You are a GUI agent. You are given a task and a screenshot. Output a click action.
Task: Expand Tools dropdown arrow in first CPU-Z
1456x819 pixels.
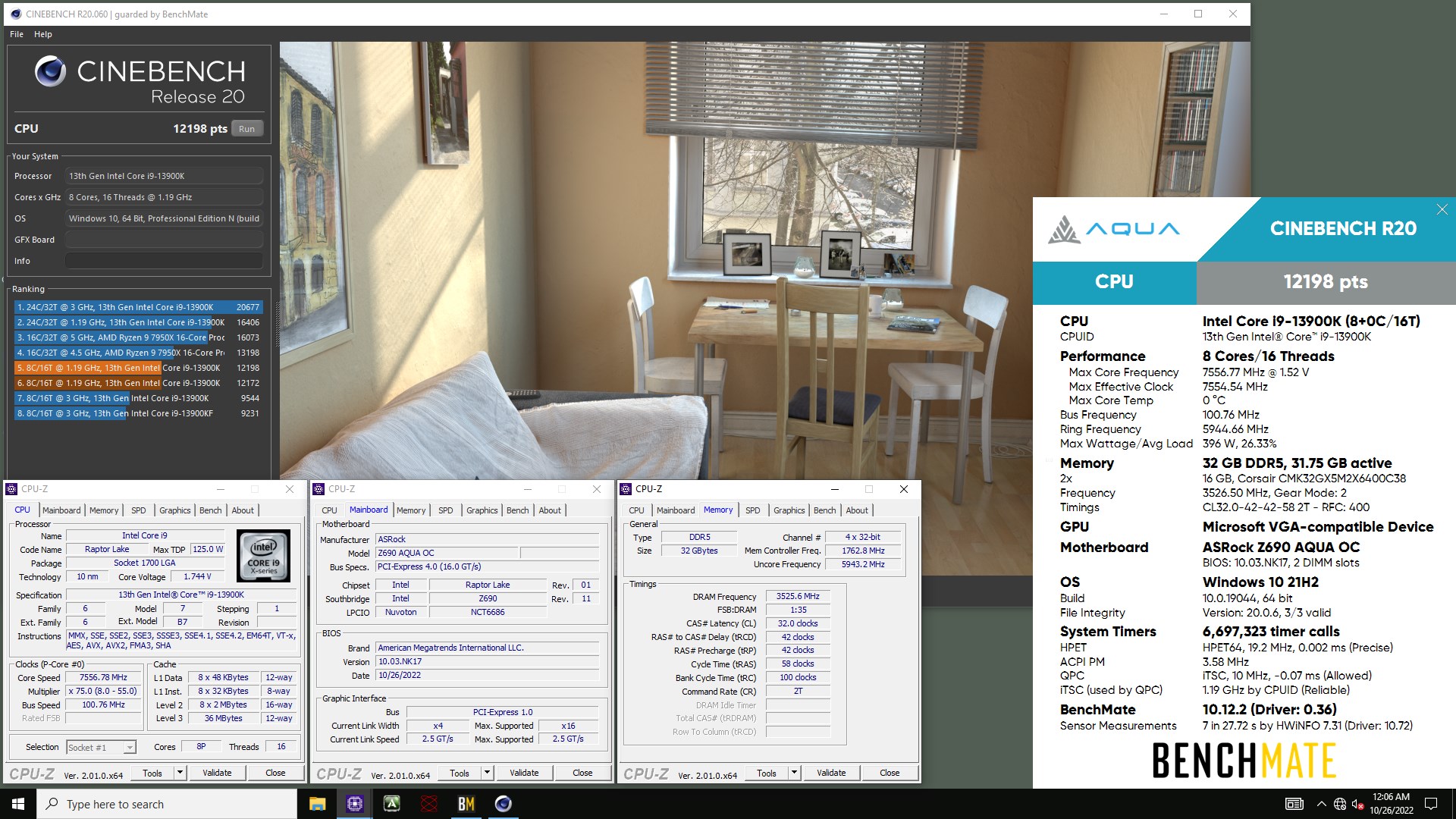click(x=180, y=773)
